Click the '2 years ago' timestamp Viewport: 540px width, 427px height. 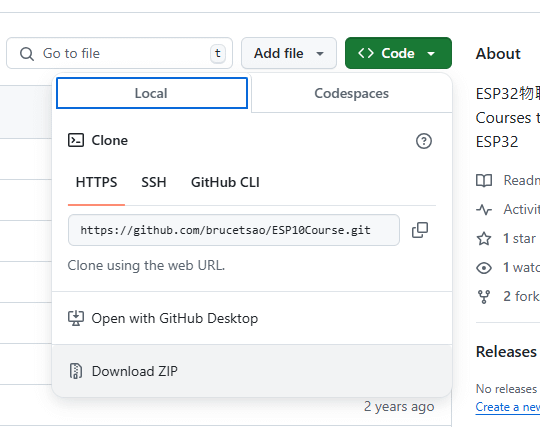399,407
